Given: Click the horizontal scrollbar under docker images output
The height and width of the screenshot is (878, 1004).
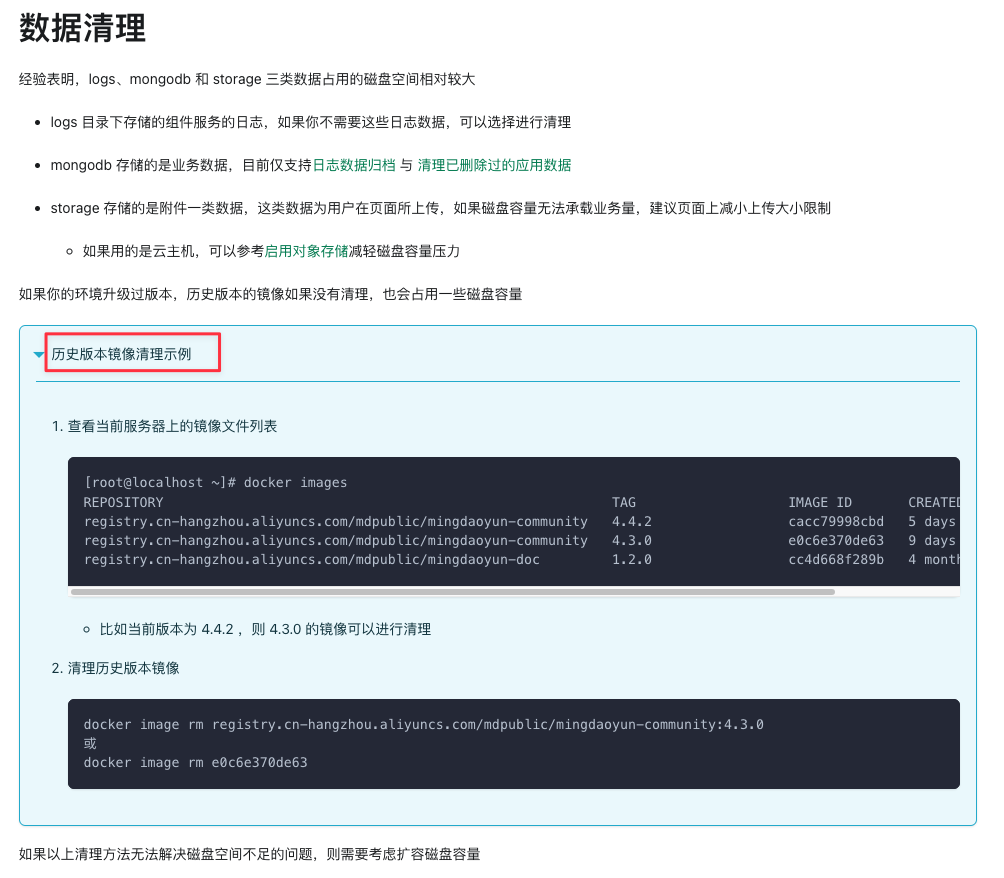Looking at the screenshot, I should [452, 592].
